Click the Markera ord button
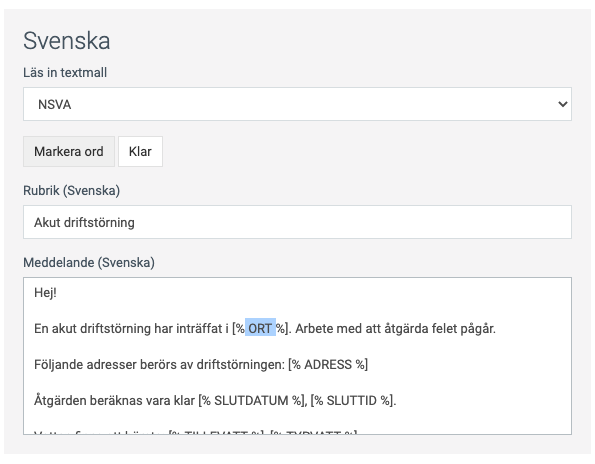Screen dimensions: 595x464 tap(69, 151)
